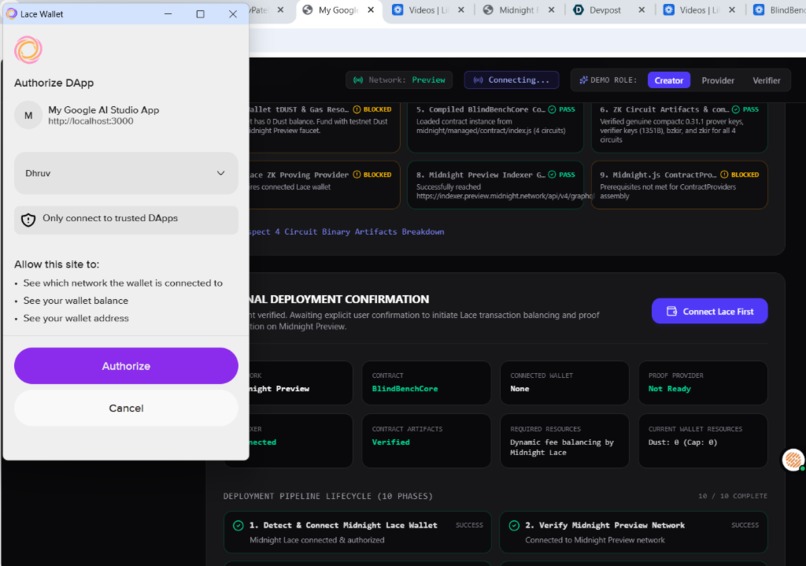
Task: Click the Lace Wallet logo in popup
Action: coord(28,50)
